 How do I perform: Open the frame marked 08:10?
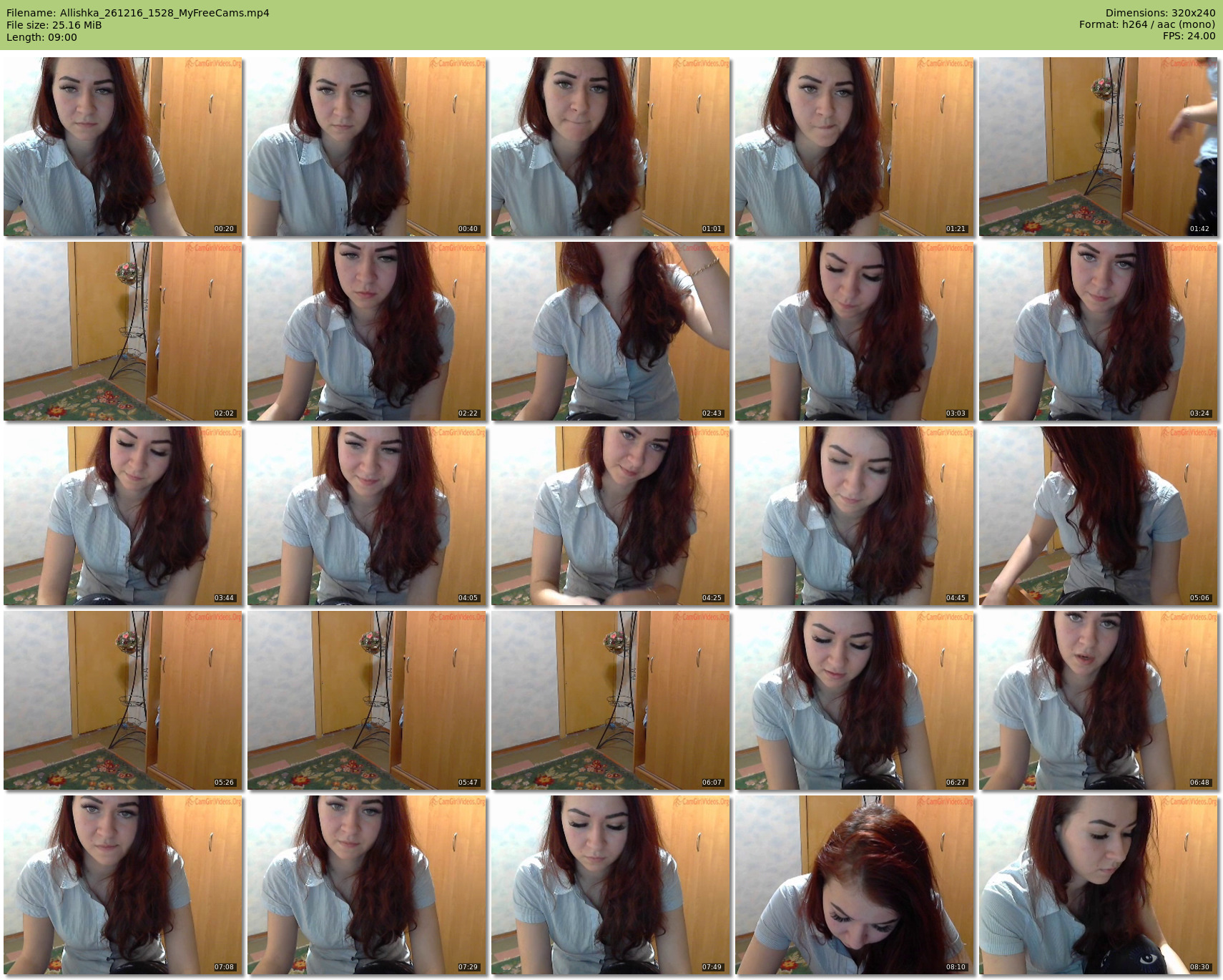click(x=854, y=885)
